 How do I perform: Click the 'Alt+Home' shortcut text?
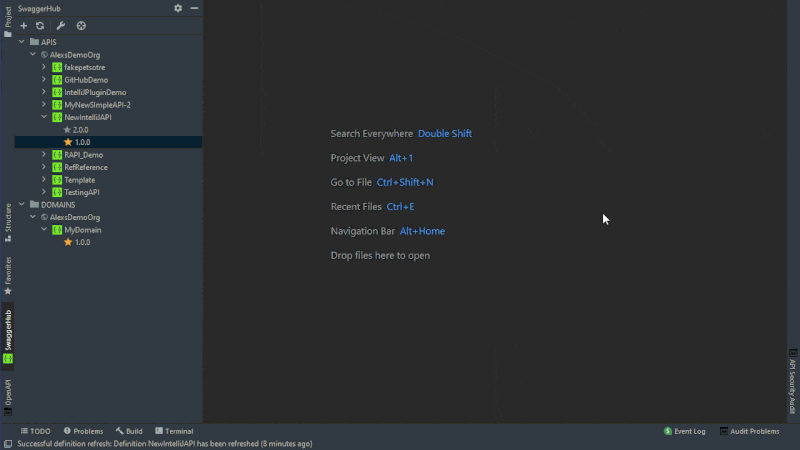point(422,231)
